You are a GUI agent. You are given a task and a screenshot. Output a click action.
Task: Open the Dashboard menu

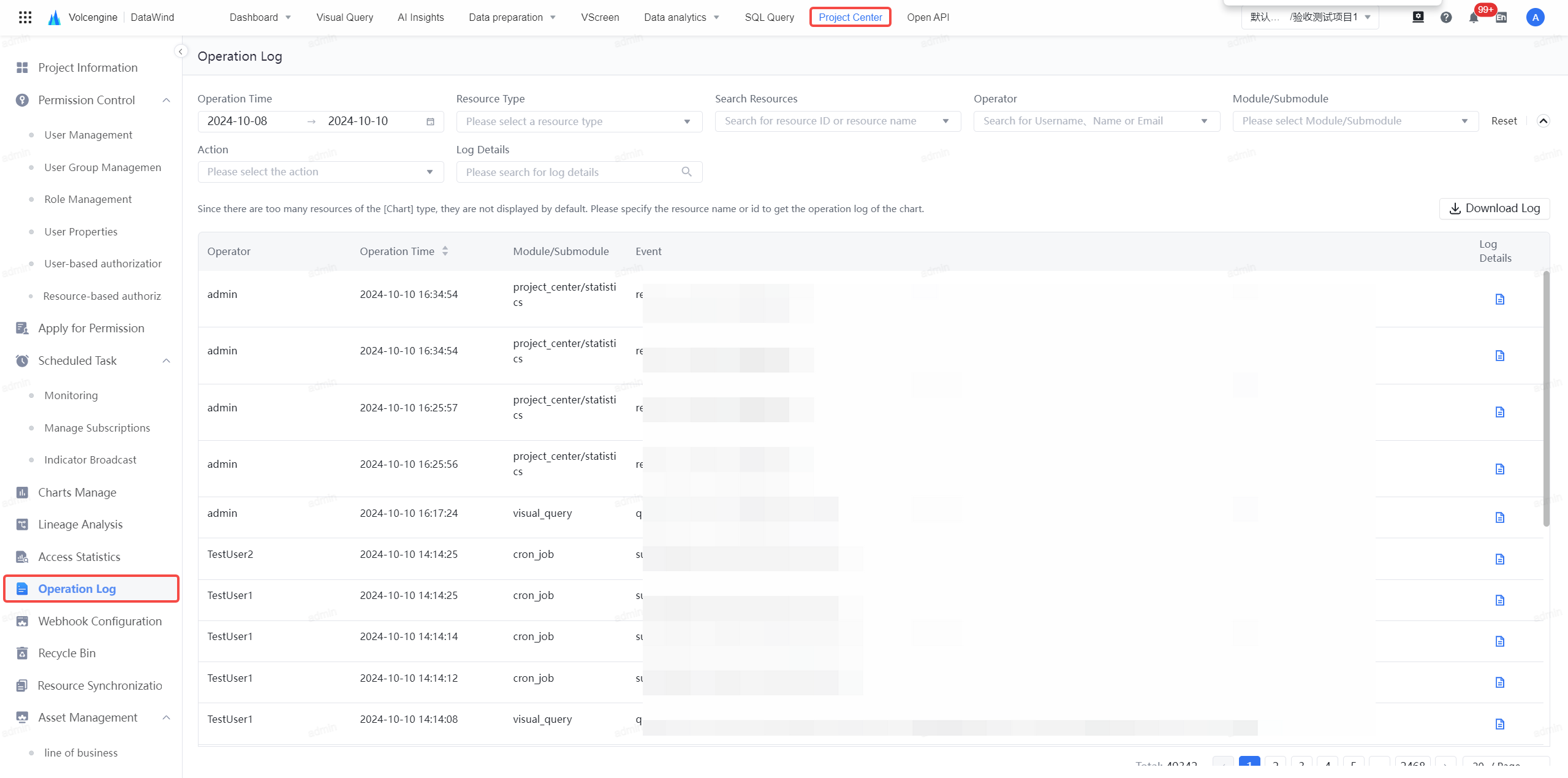(x=260, y=17)
